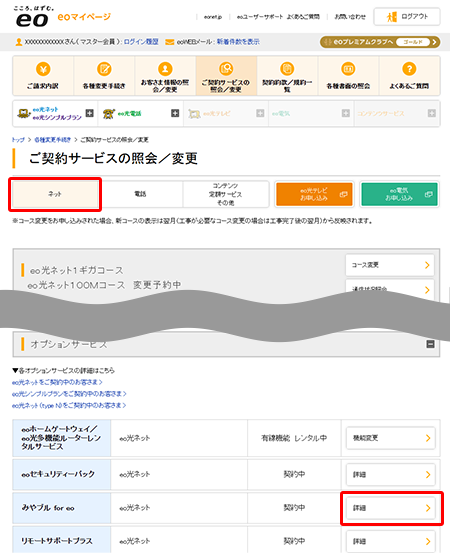Click 有線機能 レンタル中 status cell
This screenshot has height=553, width=450.
point(294,438)
